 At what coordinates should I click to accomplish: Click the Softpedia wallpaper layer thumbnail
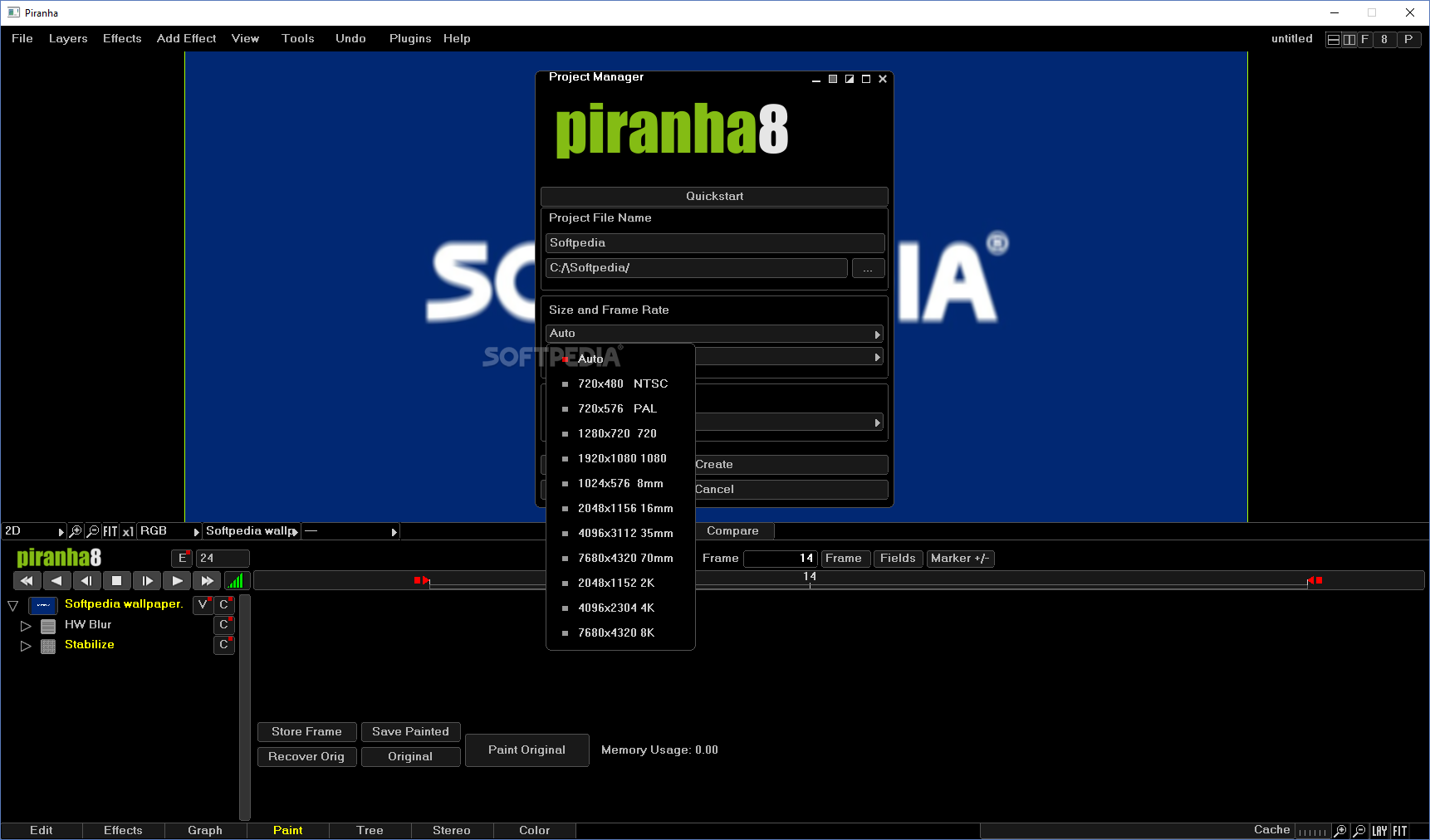43,605
